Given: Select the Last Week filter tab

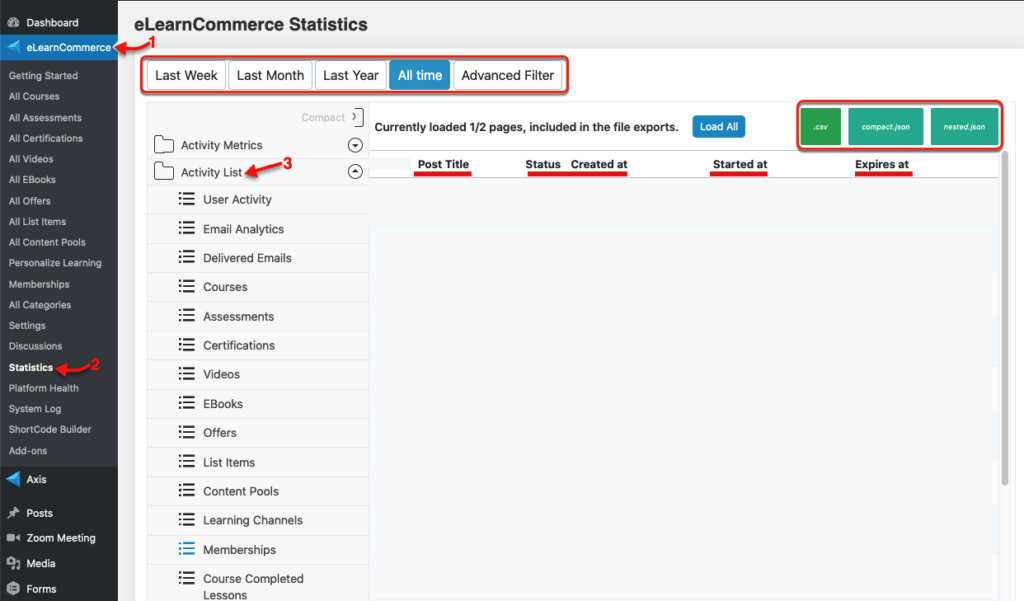Looking at the screenshot, I should 186,75.
